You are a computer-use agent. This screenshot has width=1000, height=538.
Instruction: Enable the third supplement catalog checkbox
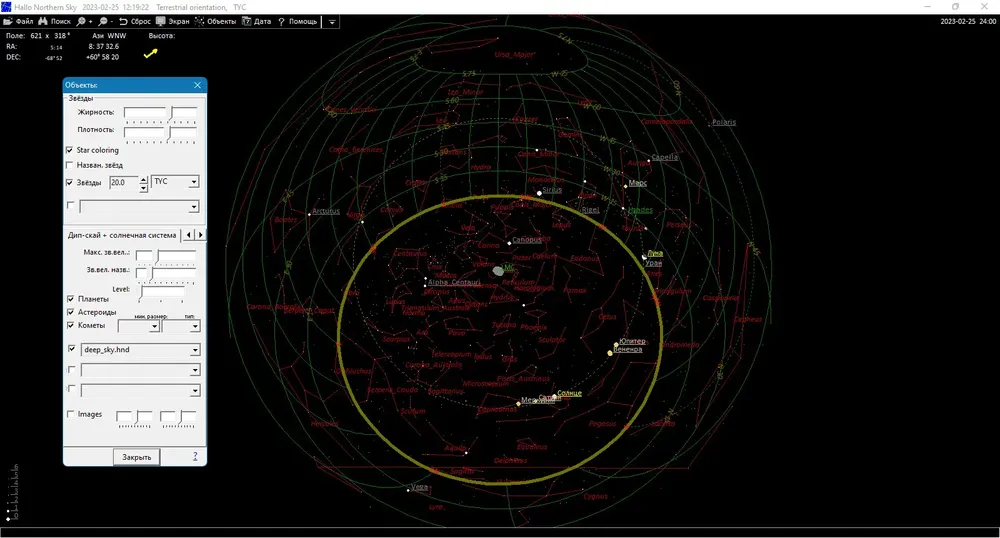pos(71,389)
